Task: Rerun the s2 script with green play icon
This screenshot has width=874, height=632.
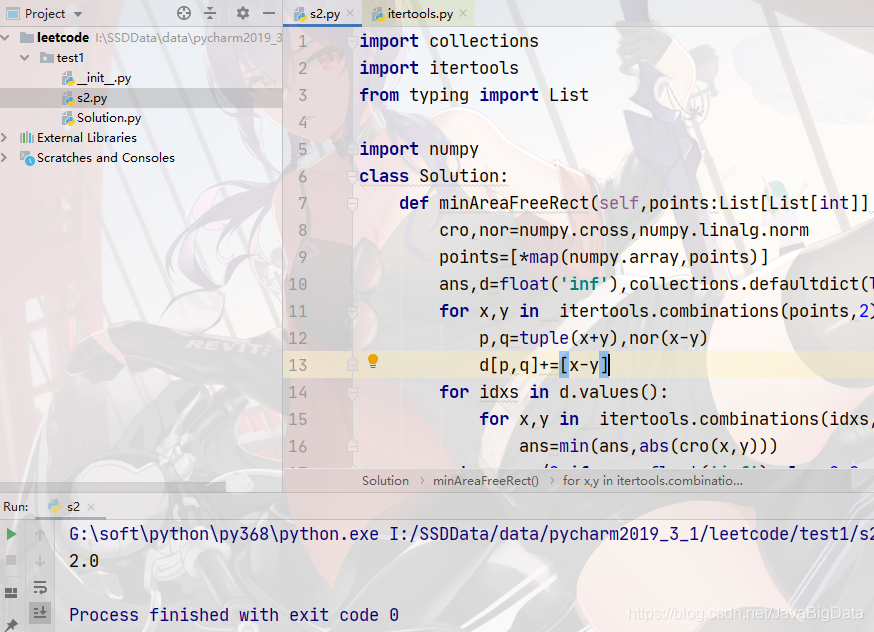Action: [x=11, y=533]
